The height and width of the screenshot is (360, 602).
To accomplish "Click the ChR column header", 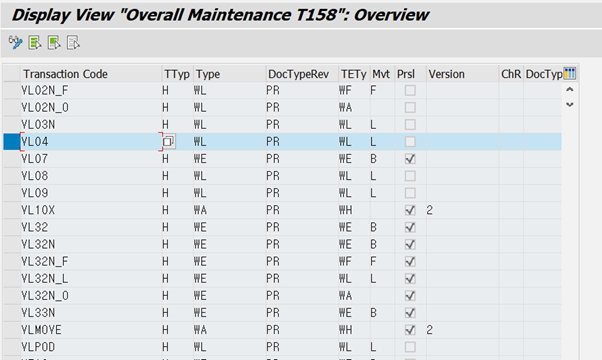I will tap(511, 74).
